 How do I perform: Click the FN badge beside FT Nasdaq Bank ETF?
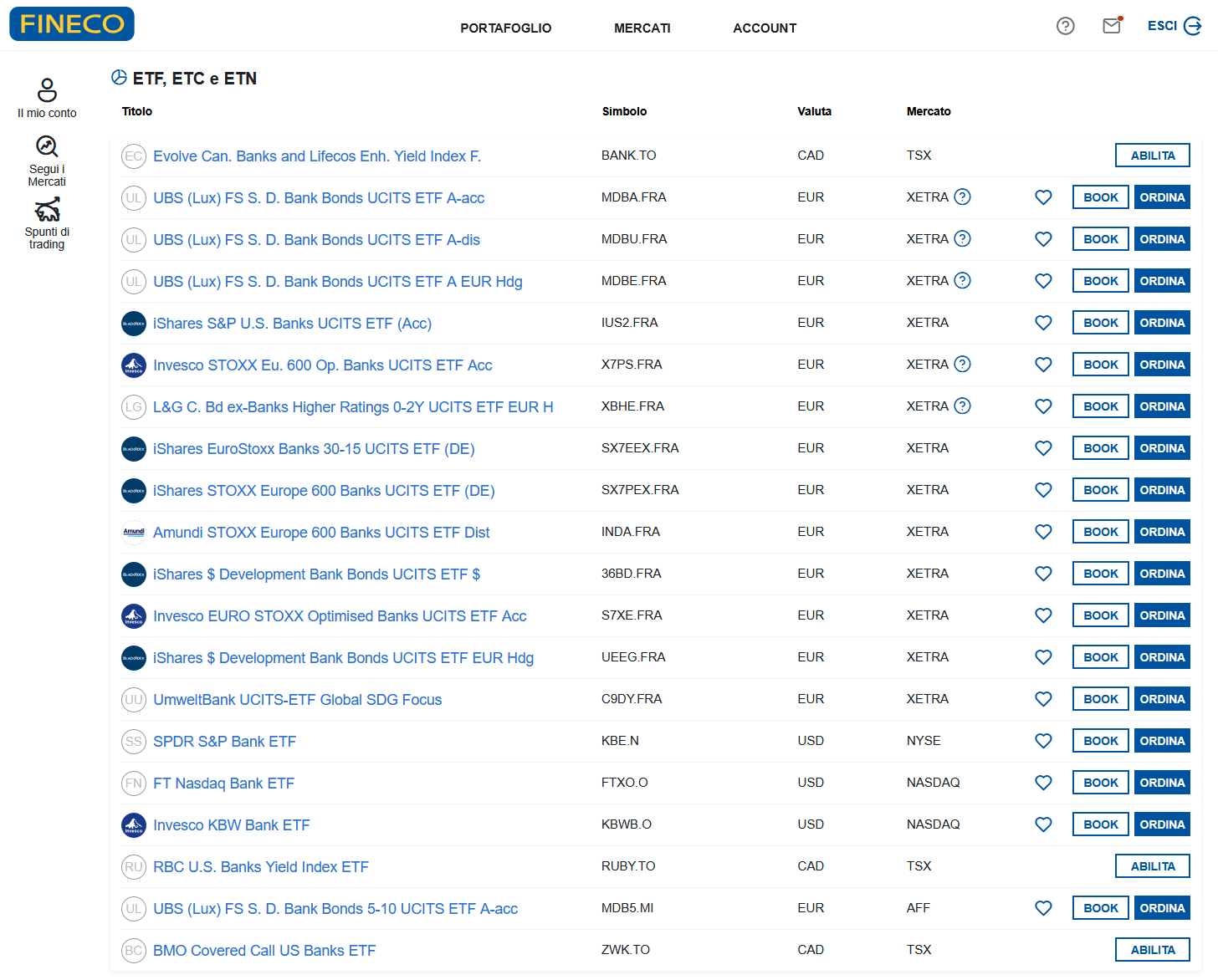[134, 783]
